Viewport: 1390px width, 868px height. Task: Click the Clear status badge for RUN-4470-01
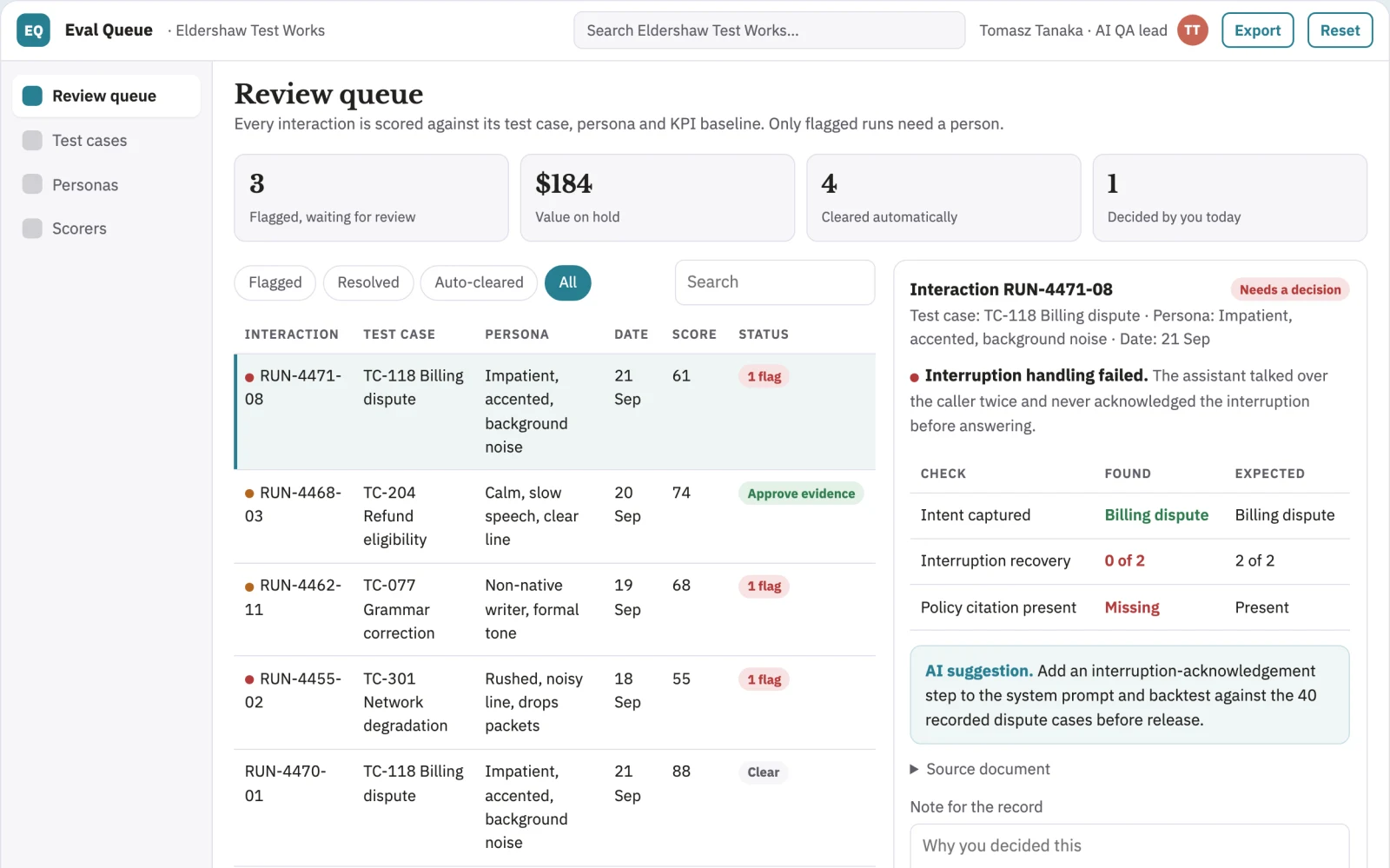764,772
